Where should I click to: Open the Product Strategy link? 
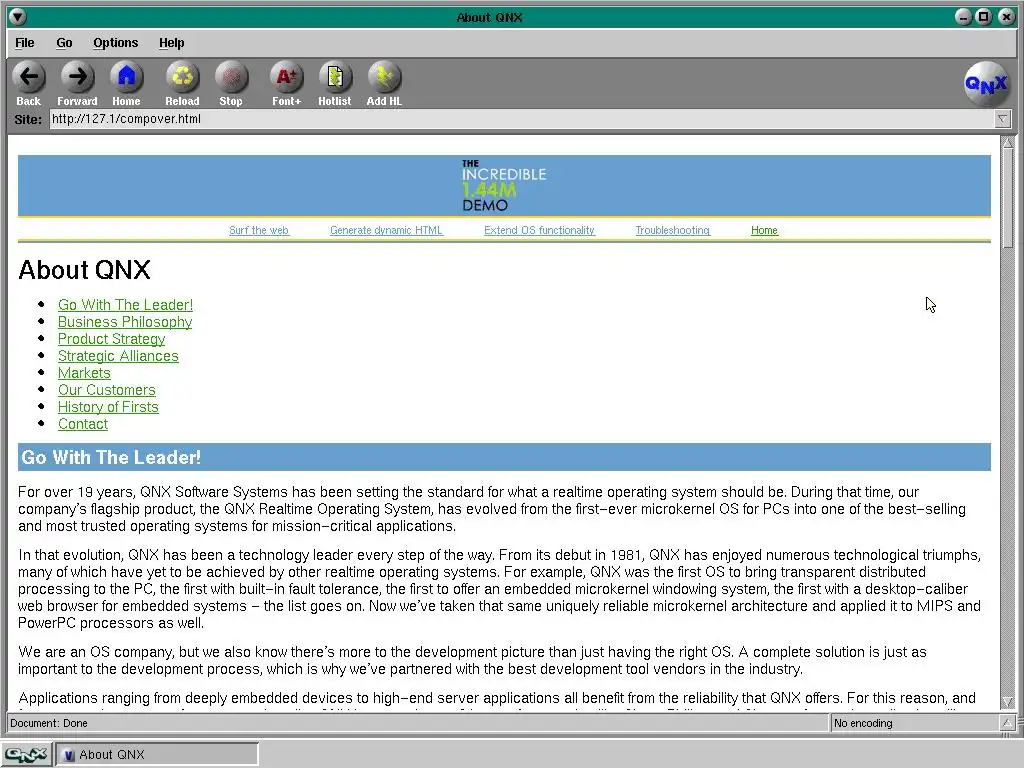[112, 339]
